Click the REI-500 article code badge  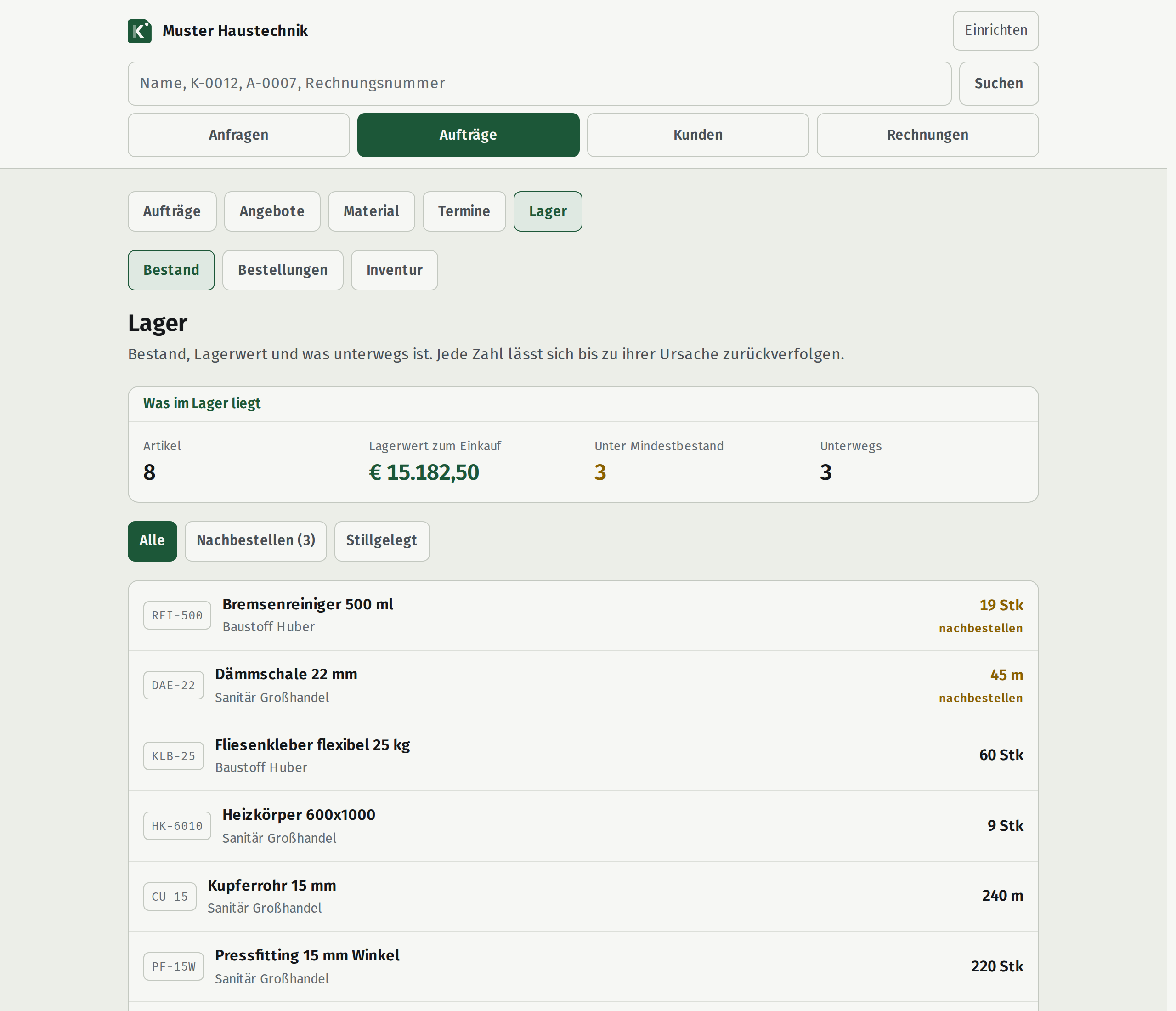click(177, 615)
